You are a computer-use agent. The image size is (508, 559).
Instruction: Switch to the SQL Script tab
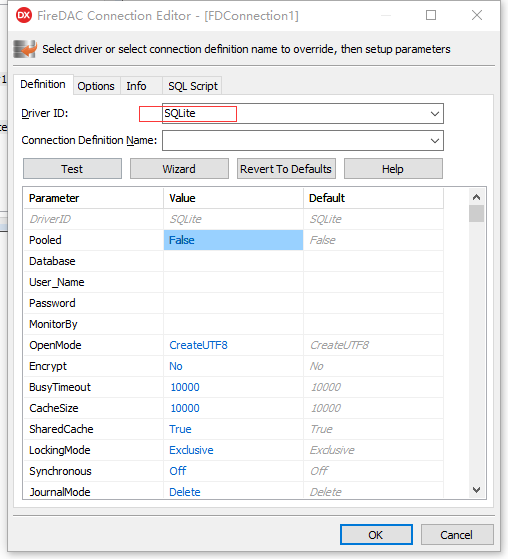[193, 86]
